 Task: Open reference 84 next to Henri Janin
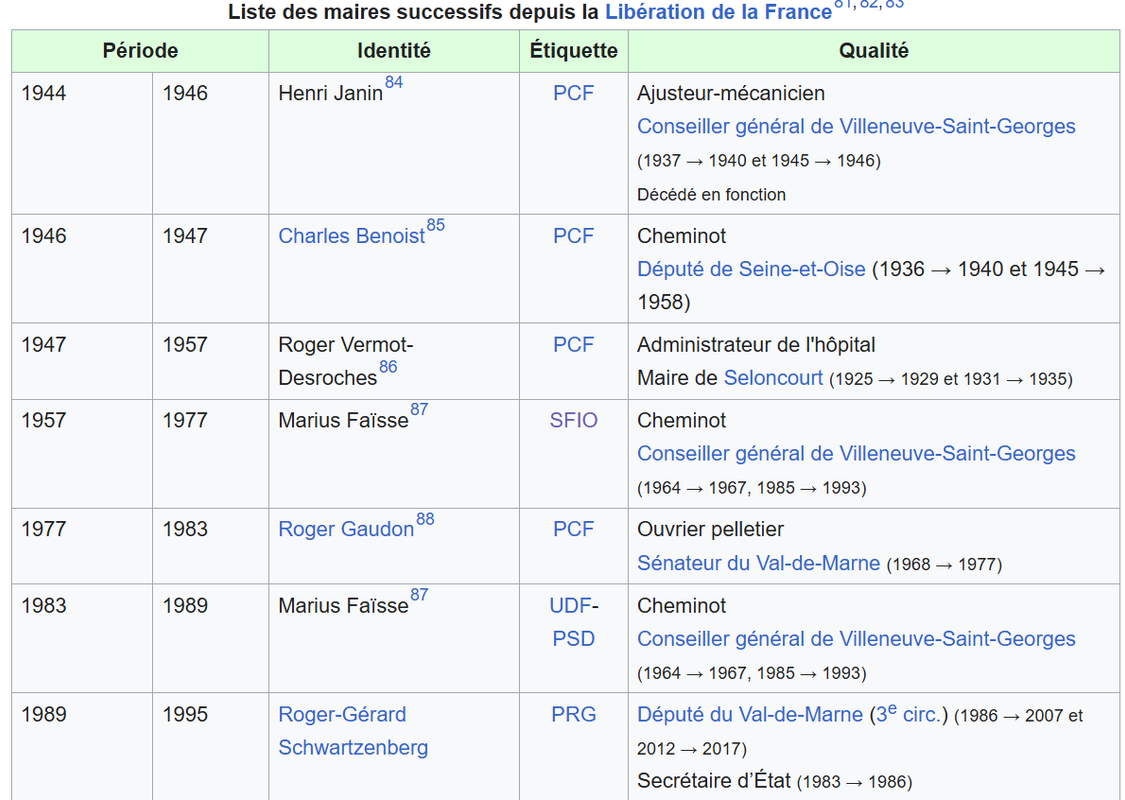(x=394, y=82)
